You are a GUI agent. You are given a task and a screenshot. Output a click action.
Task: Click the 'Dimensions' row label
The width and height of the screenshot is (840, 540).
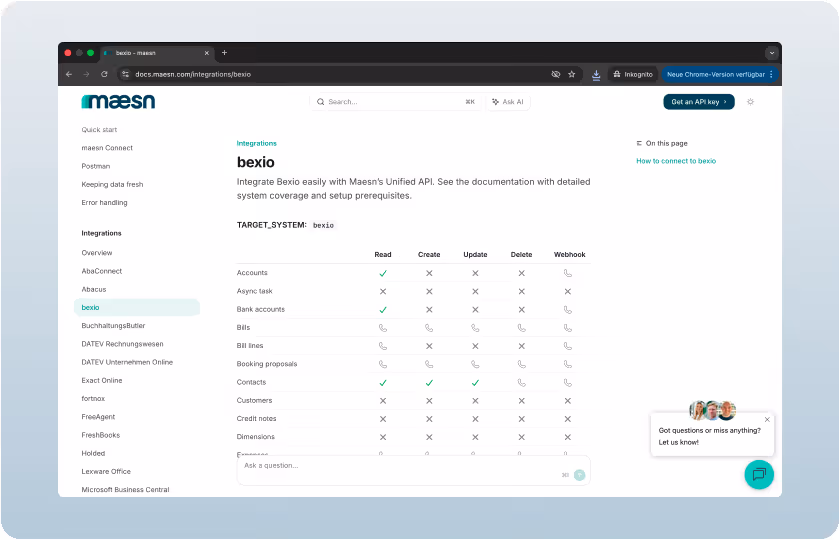(256, 437)
